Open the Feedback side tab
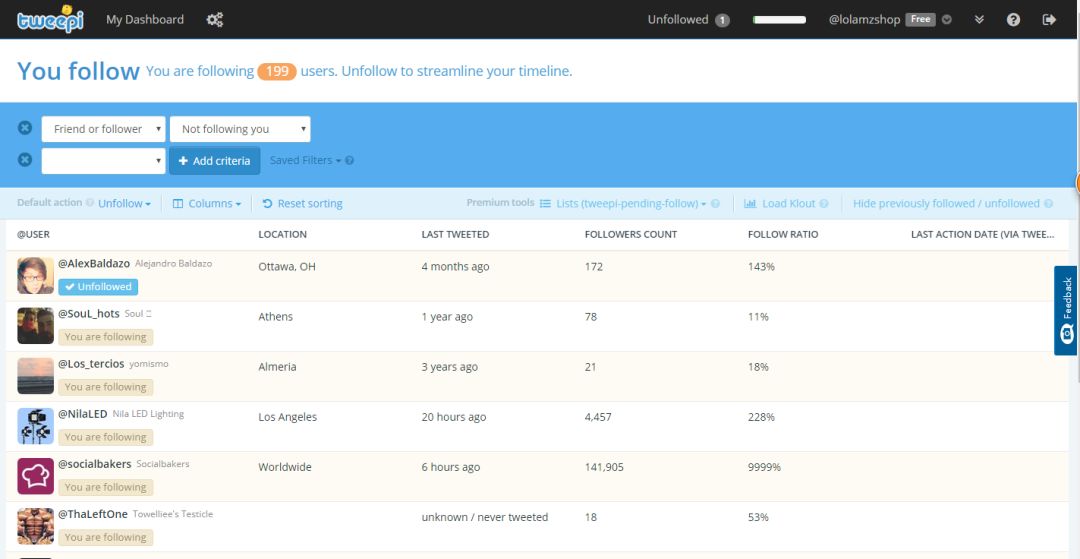Viewport: 1080px width, 559px height. tap(1066, 310)
